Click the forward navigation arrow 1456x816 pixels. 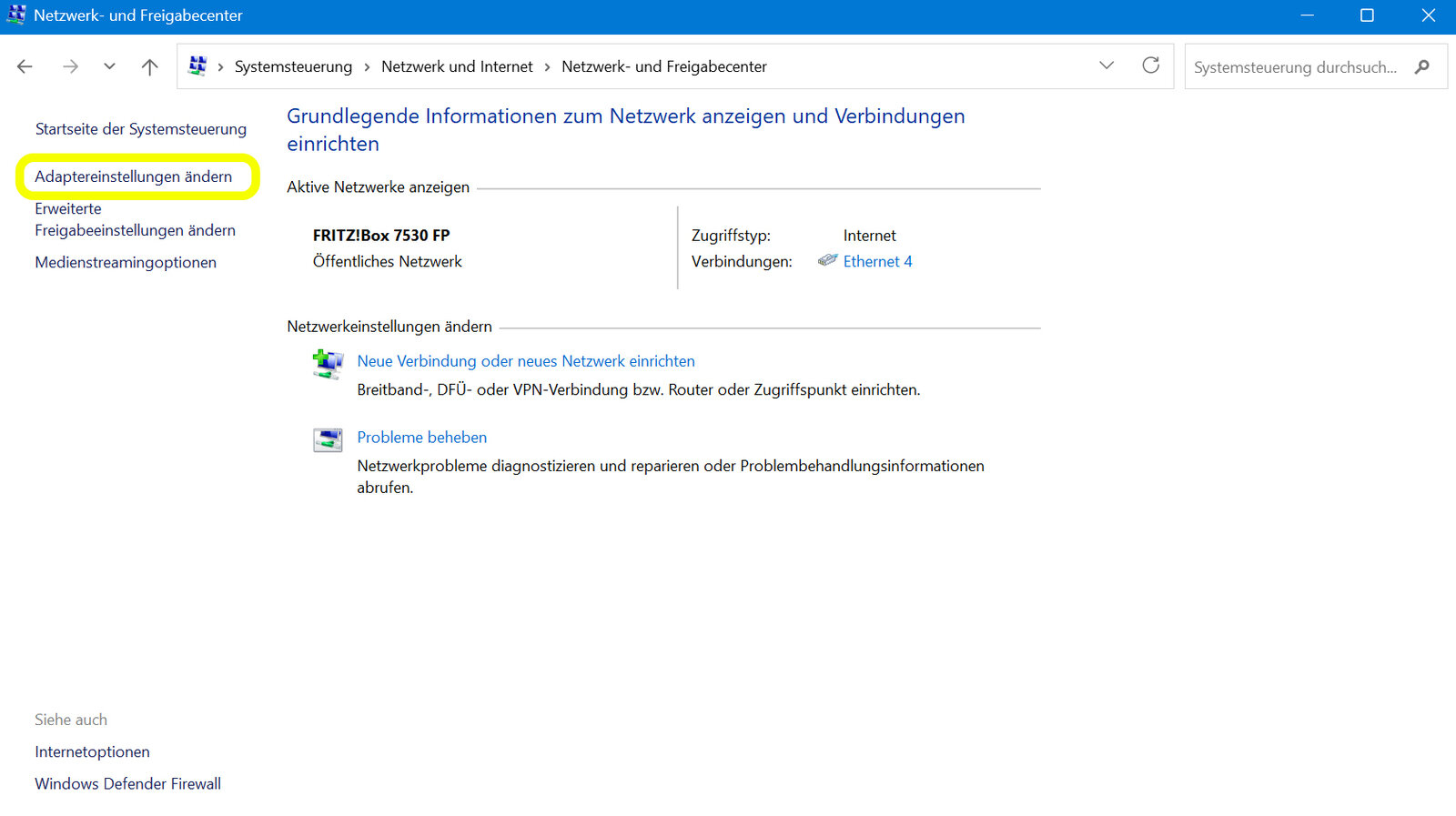(x=70, y=66)
